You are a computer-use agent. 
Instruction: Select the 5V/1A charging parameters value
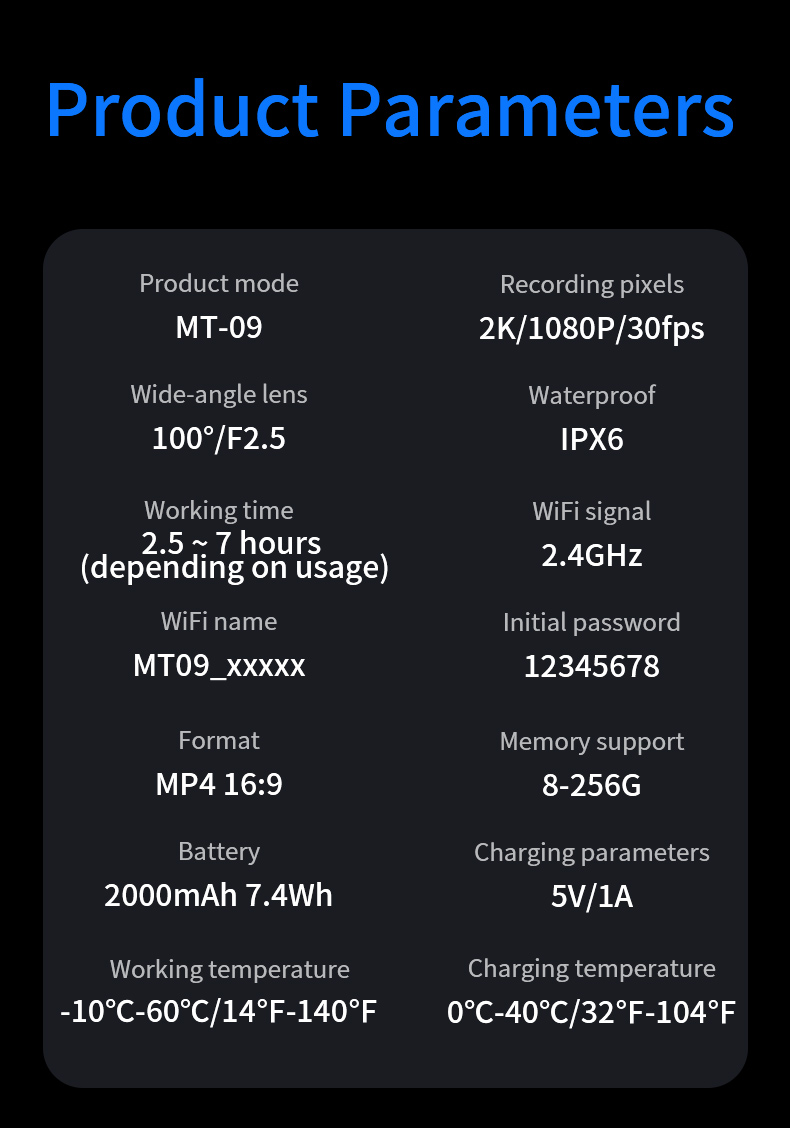coord(591,896)
